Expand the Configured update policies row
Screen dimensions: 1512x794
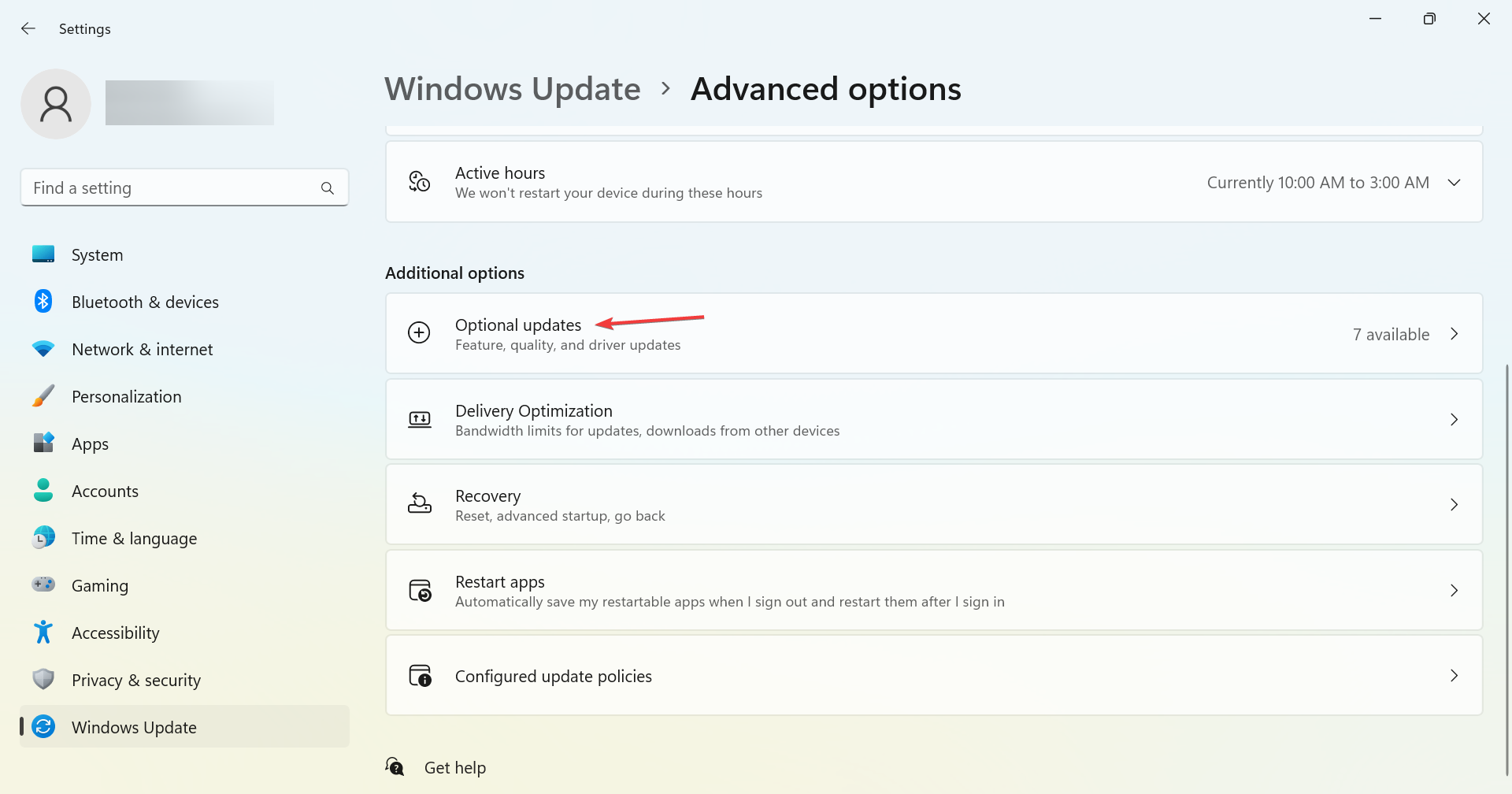coord(1454,675)
